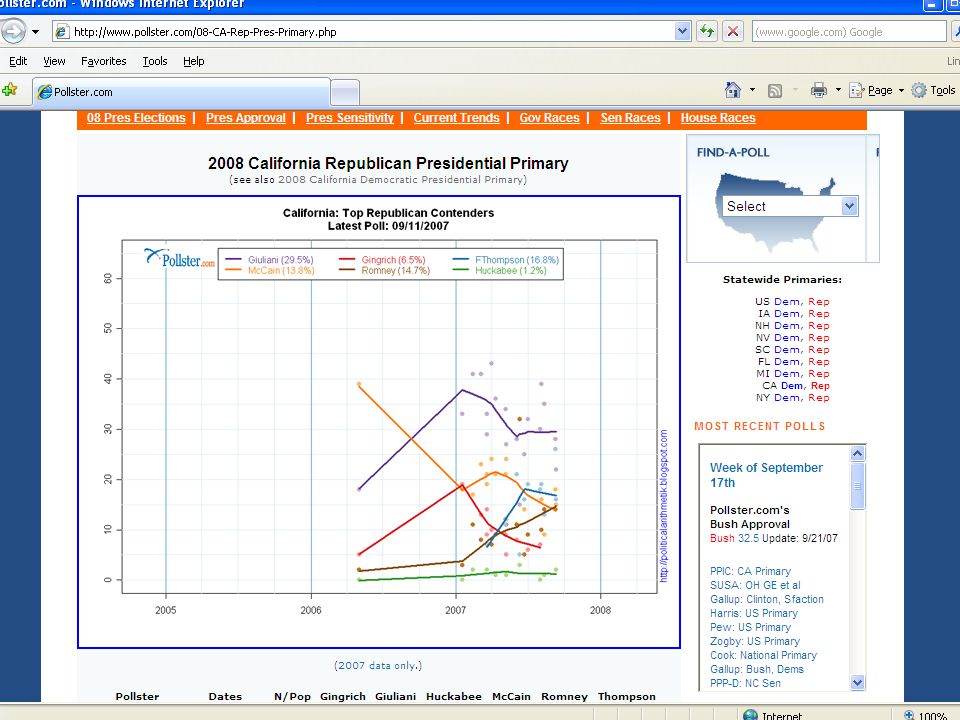Click the green Huckabee legend swatch
The image size is (960, 720).
461,270
